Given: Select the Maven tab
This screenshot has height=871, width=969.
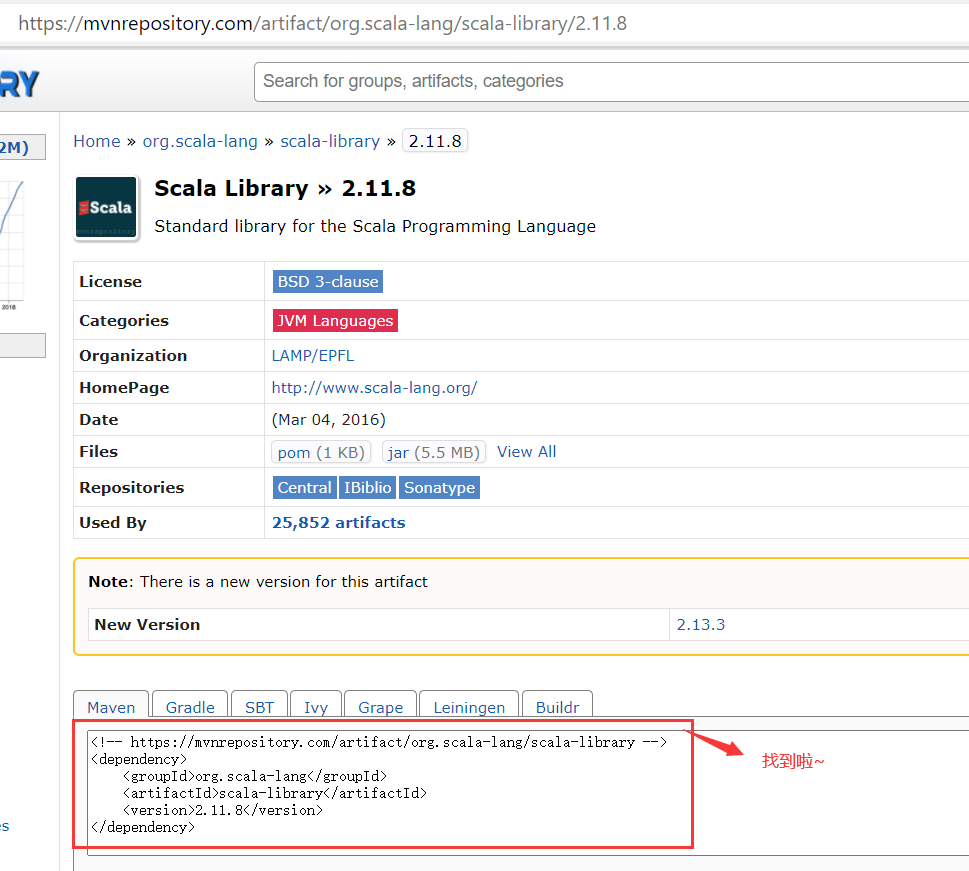Looking at the screenshot, I should [111, 706].
